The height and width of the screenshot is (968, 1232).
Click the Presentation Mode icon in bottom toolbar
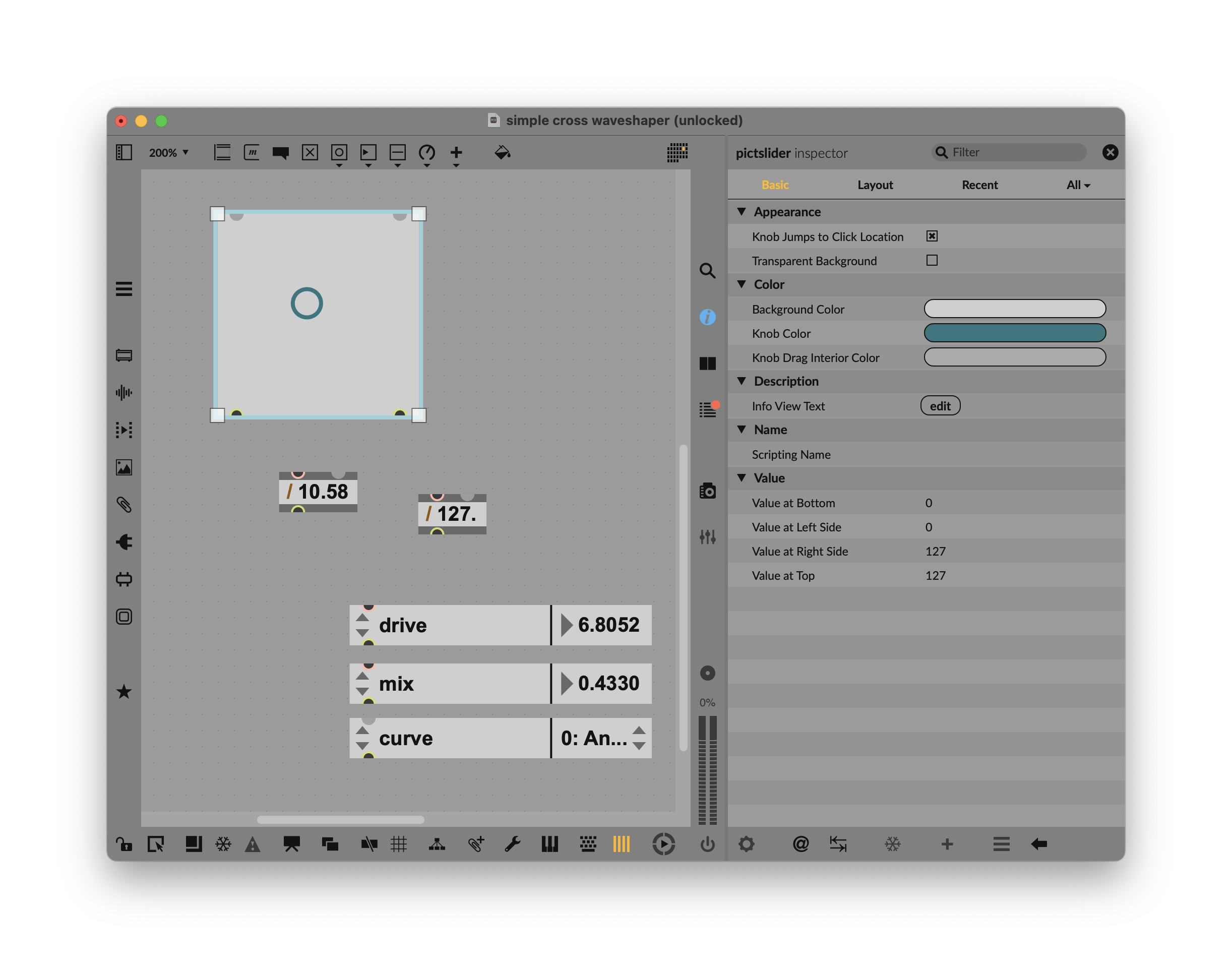click(x=291, y=844)
